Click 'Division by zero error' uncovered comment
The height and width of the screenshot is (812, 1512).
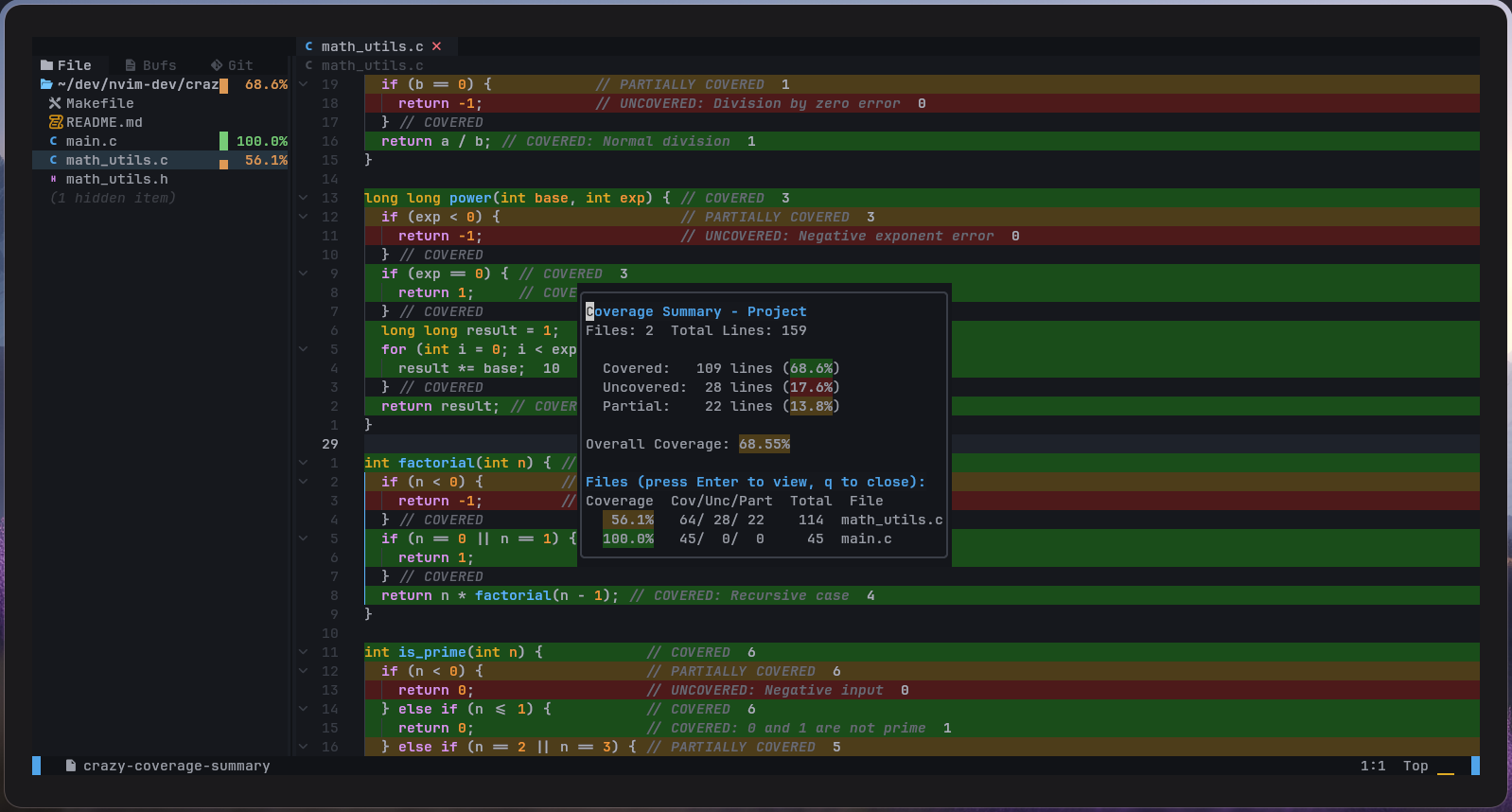pos(807,103)
